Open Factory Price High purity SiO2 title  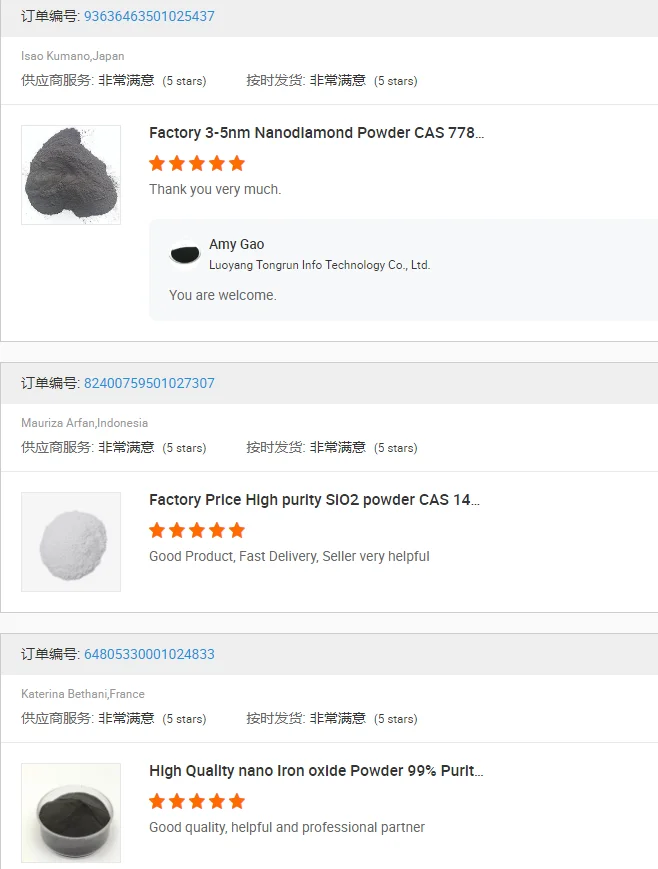pyautogui.click(x=314, y=500)
